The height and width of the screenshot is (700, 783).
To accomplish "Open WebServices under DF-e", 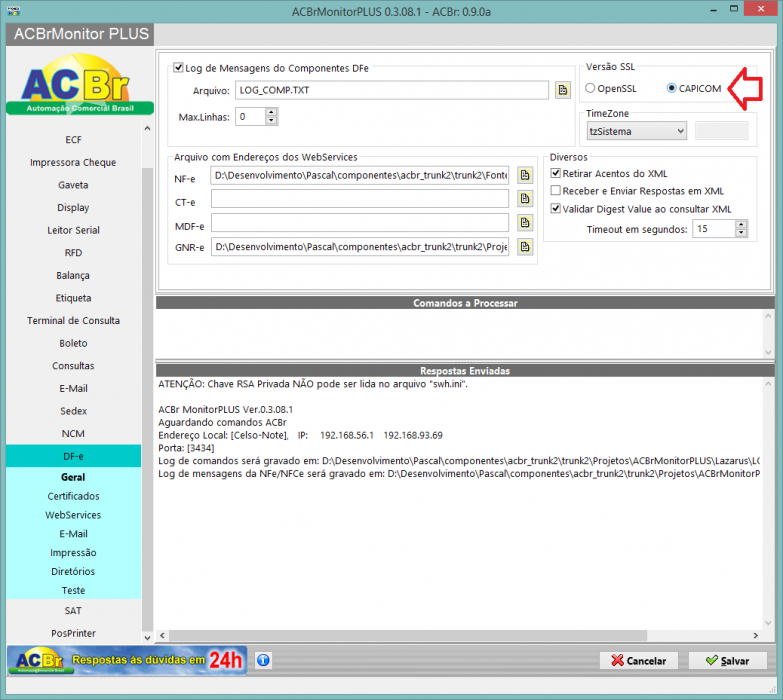I will [73, 515].
